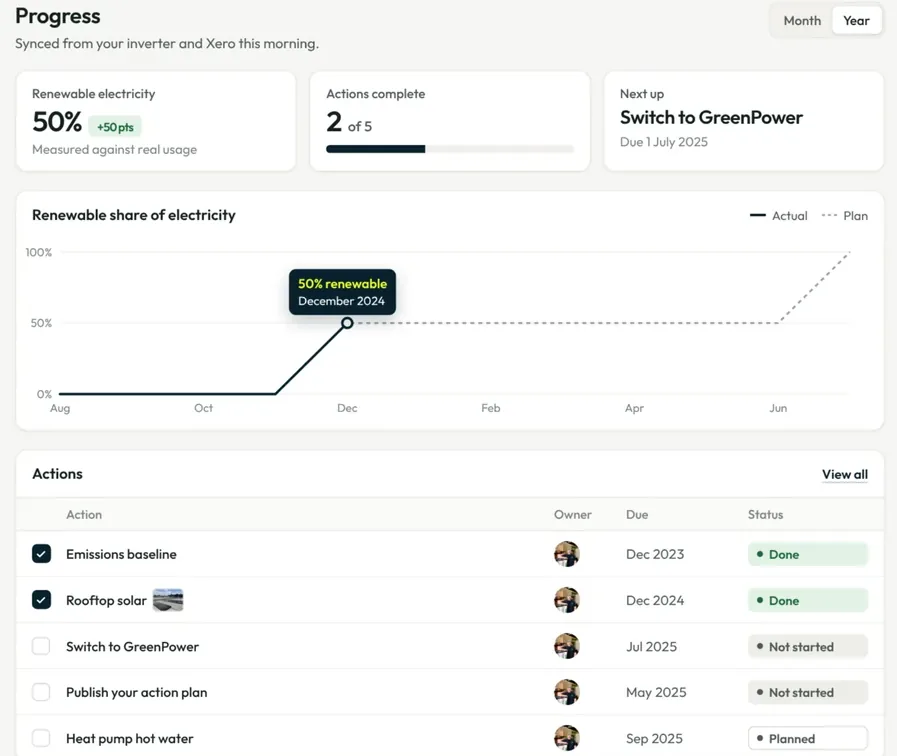
Task: Sort by the Status column header
Action: 765,515
